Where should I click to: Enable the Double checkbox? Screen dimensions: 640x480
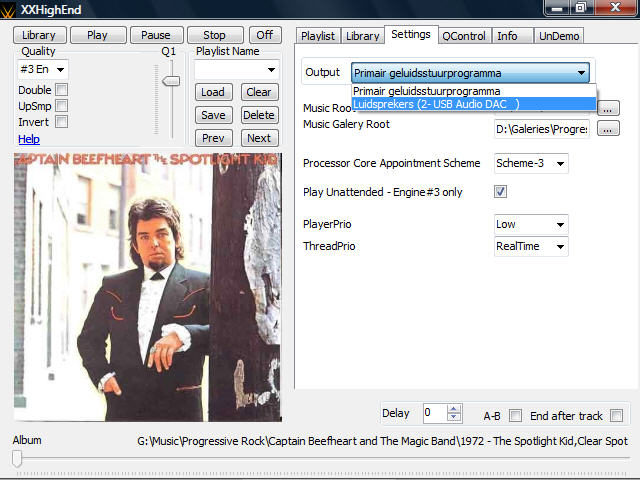[62, 89]
